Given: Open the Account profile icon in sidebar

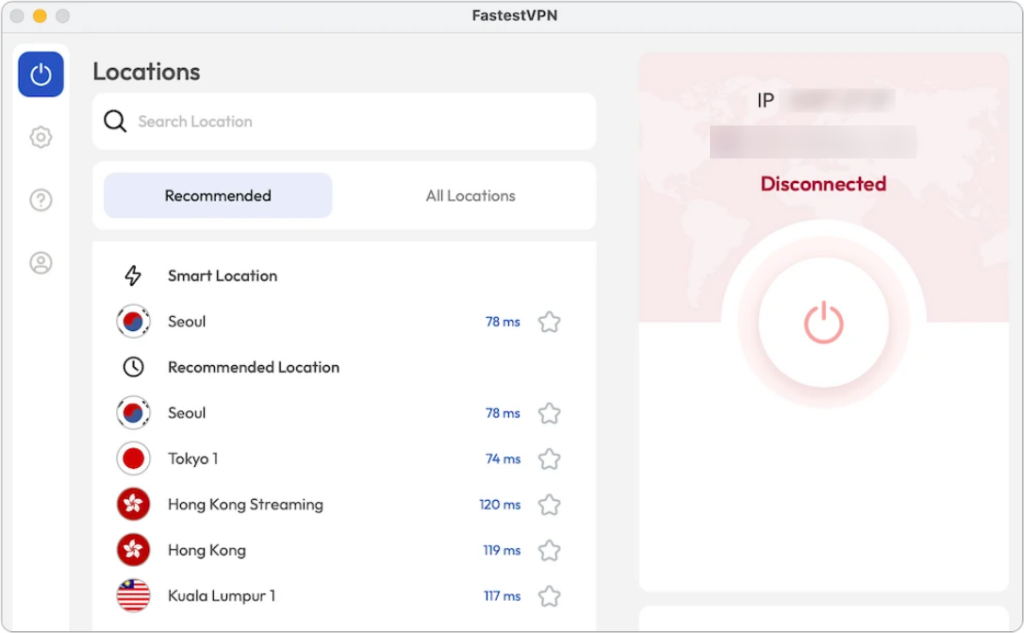Looking at the screenshot, I should 41,263.
